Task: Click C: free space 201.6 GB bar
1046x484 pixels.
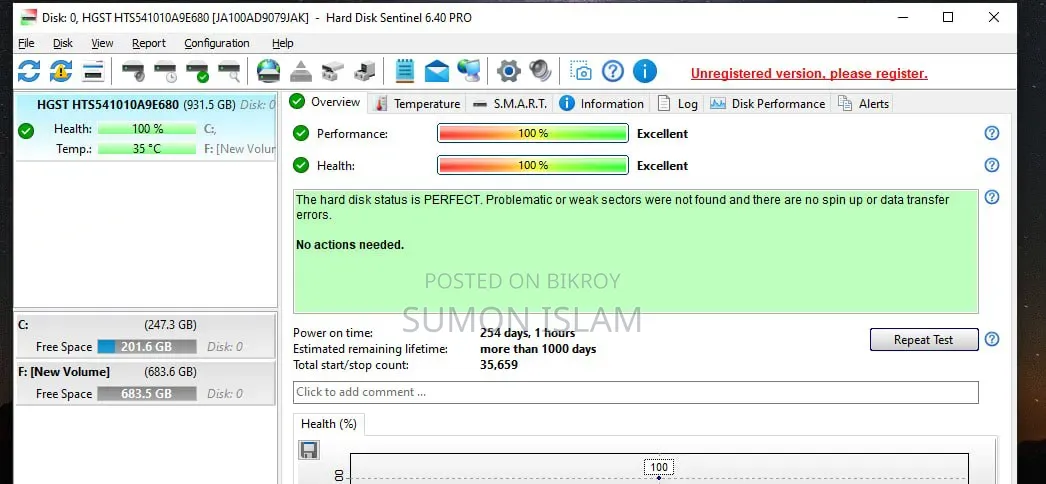Action: [147, 347]
